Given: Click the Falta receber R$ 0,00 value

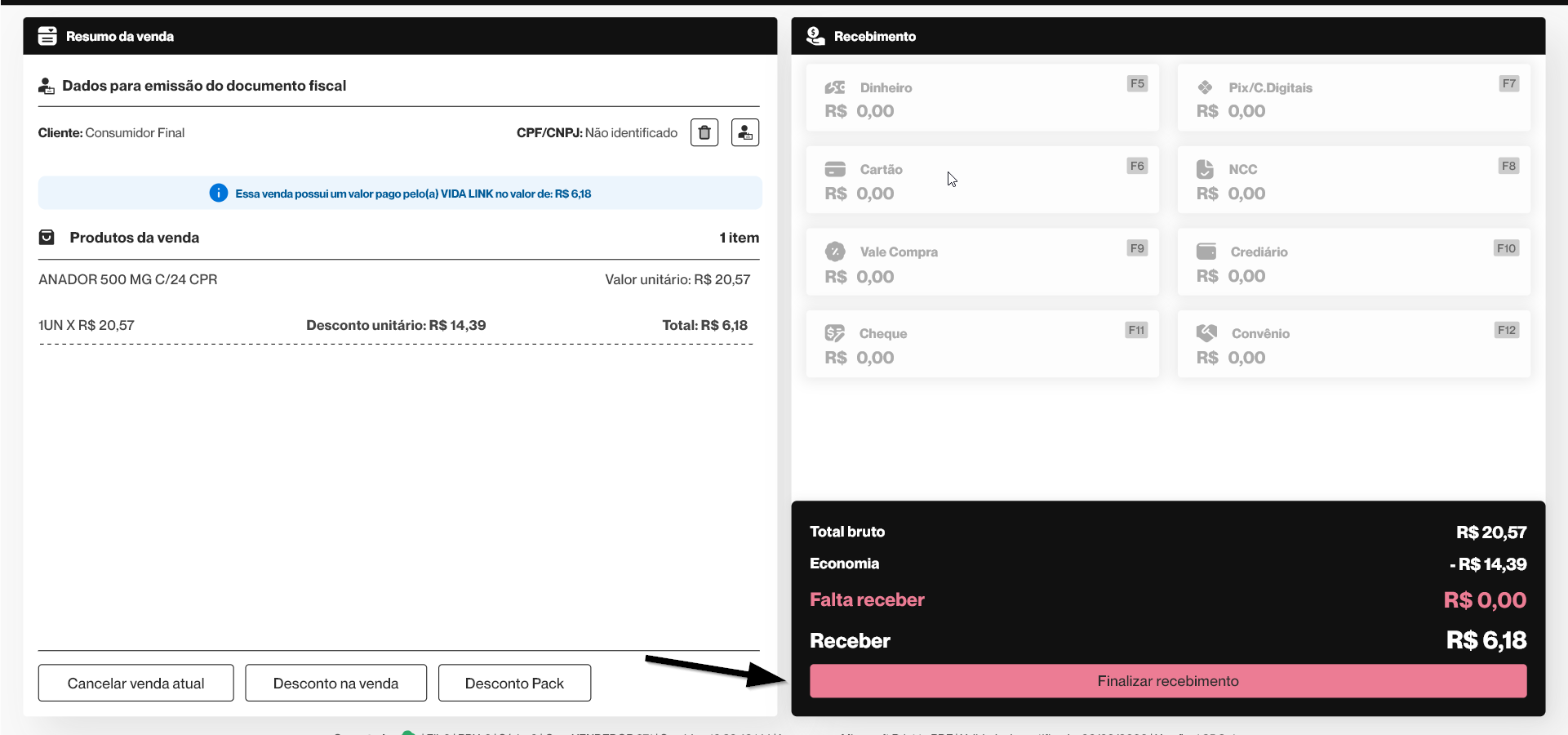Looking at the screenshot, I should click(x=1485, y=600).
